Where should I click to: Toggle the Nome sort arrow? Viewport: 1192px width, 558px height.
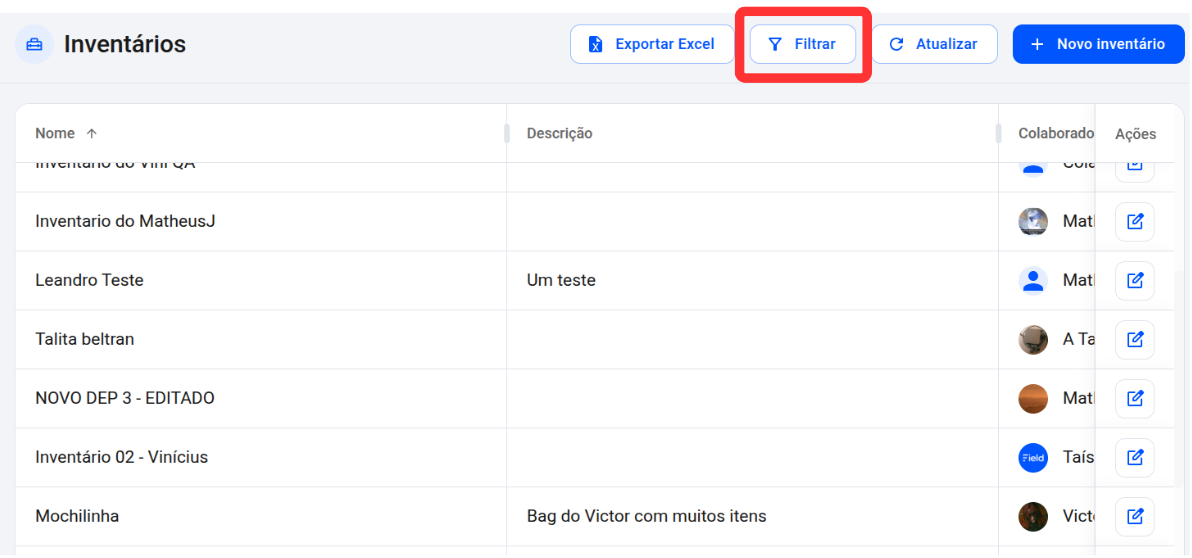click(x=92, y=134)
